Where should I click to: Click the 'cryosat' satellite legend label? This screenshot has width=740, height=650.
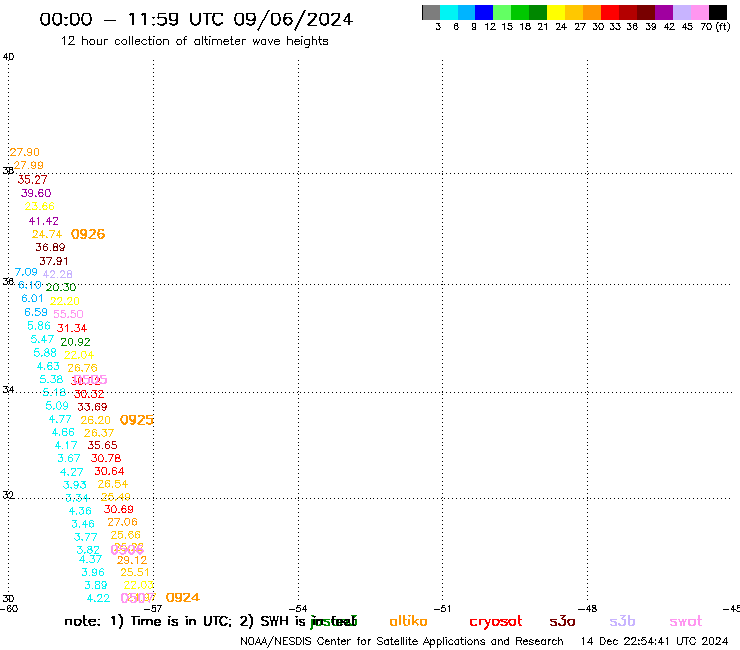[496, 622]
